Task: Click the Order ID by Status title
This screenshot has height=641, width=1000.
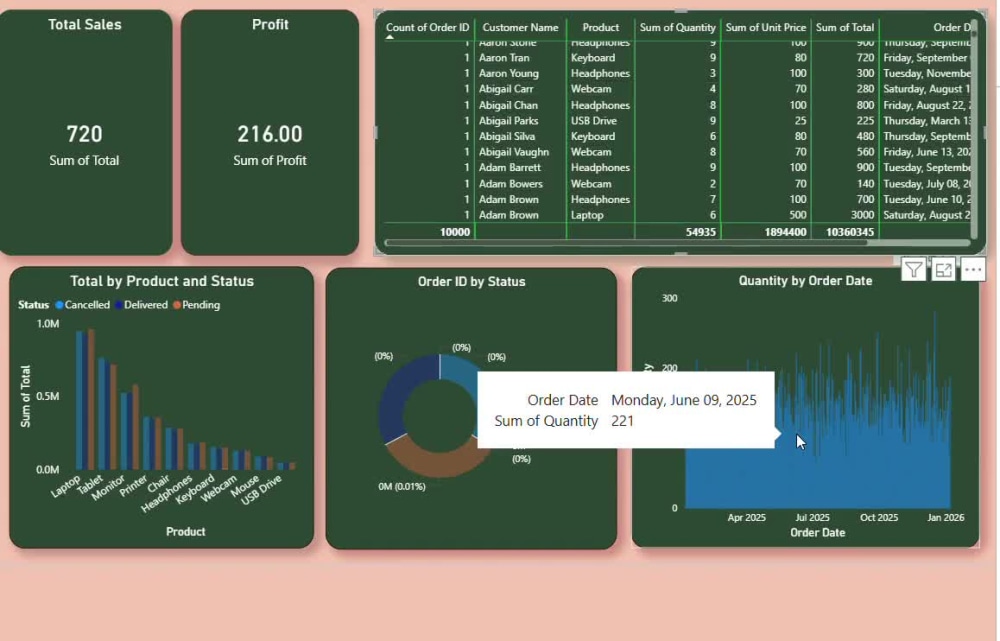Action: coord(471,282)
